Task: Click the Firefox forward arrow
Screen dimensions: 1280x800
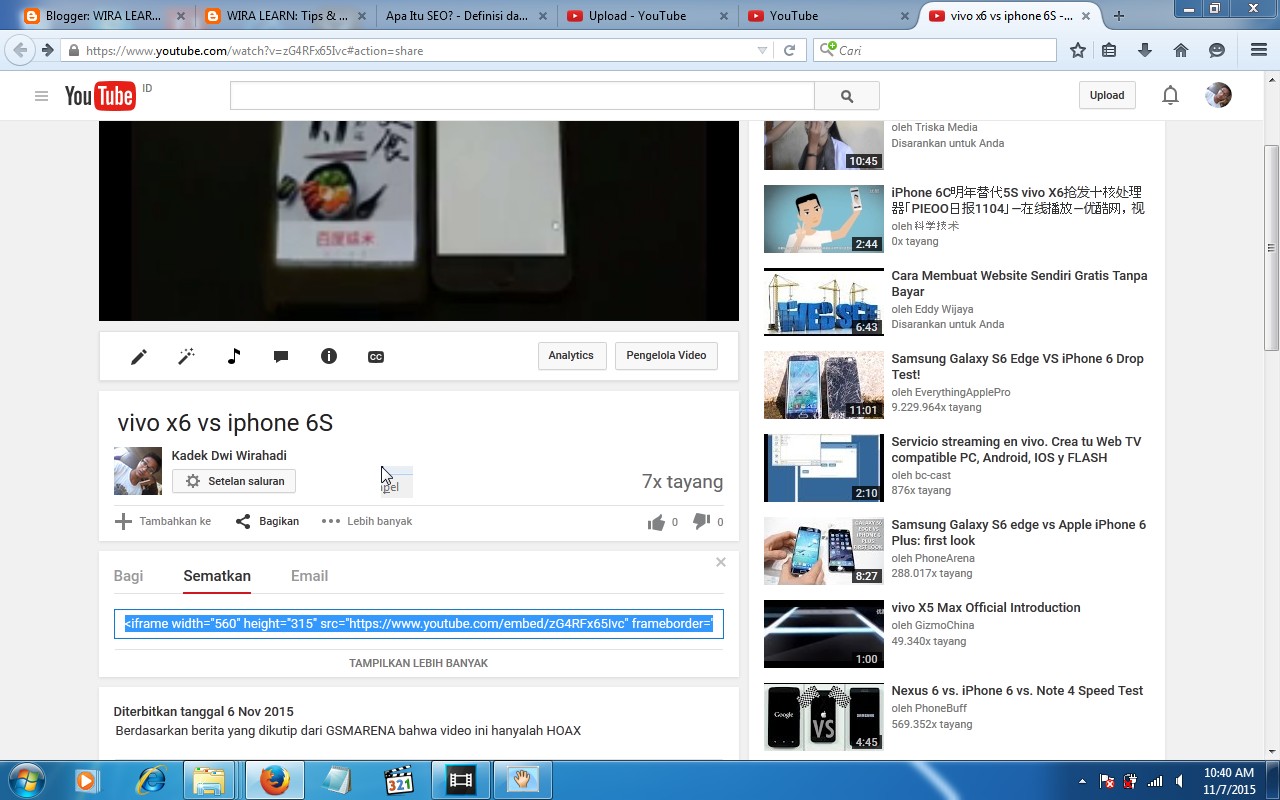Action: pos(47,50)
